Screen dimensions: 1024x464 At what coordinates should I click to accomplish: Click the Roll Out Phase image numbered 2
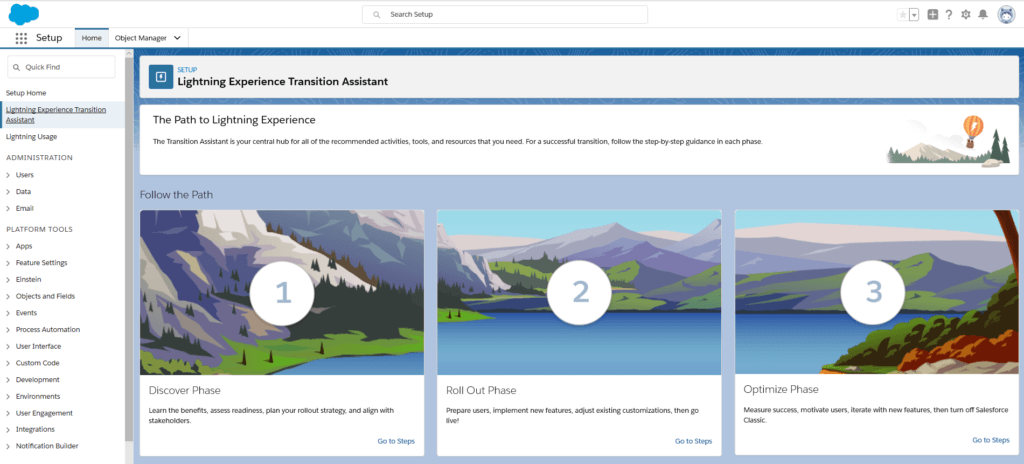click(579, 292)
